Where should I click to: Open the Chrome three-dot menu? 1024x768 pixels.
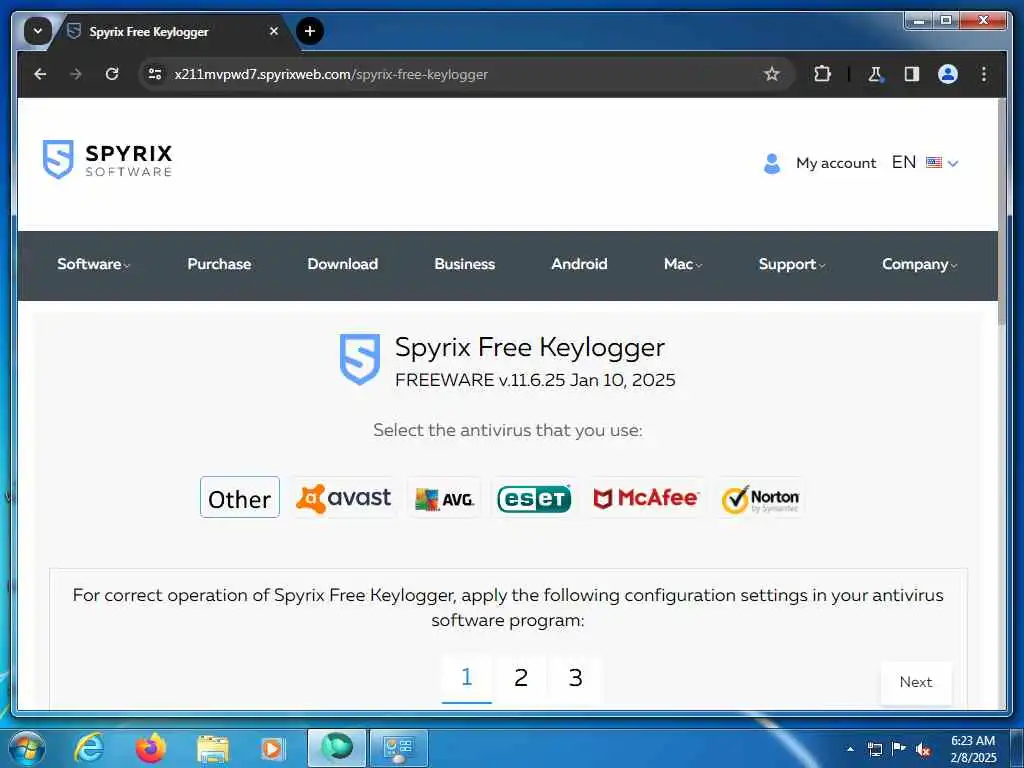[984, 74]
